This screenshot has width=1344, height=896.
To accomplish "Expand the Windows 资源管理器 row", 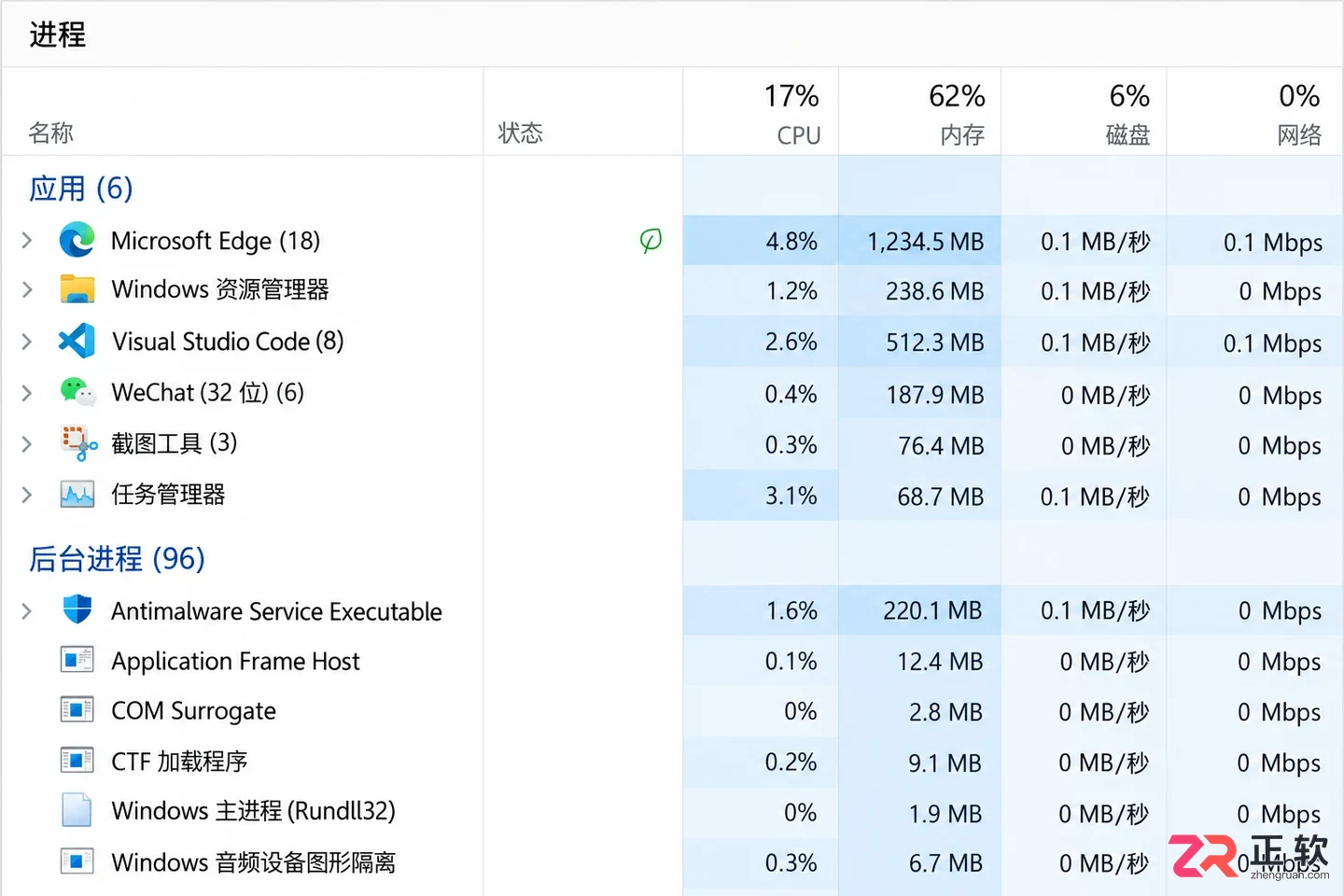I will tap(27, 290).
